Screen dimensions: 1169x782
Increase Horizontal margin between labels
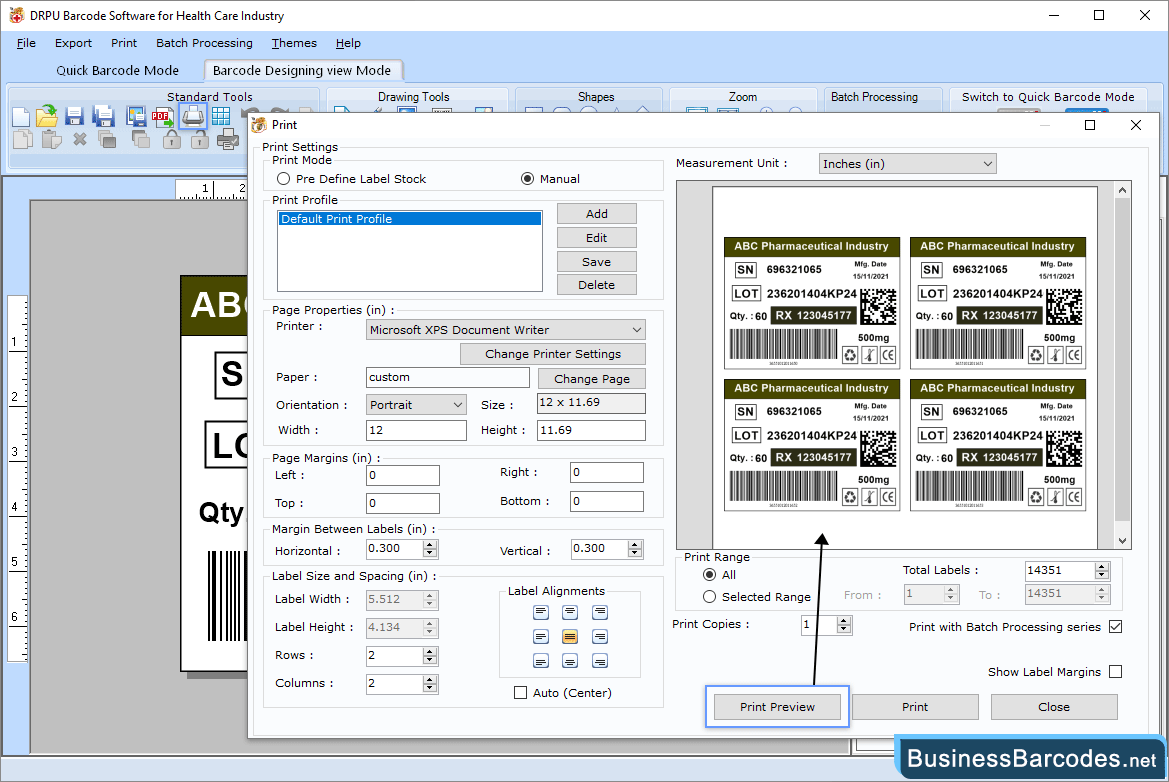[429, 545]
